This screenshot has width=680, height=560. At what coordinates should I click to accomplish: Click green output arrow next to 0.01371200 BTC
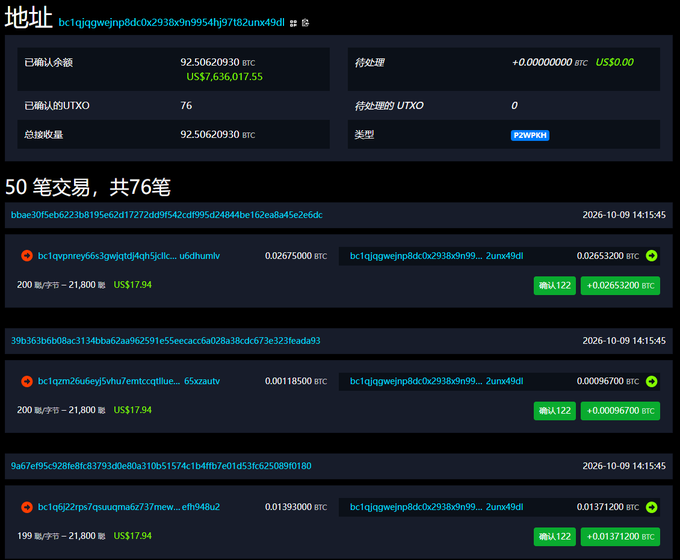651,507
